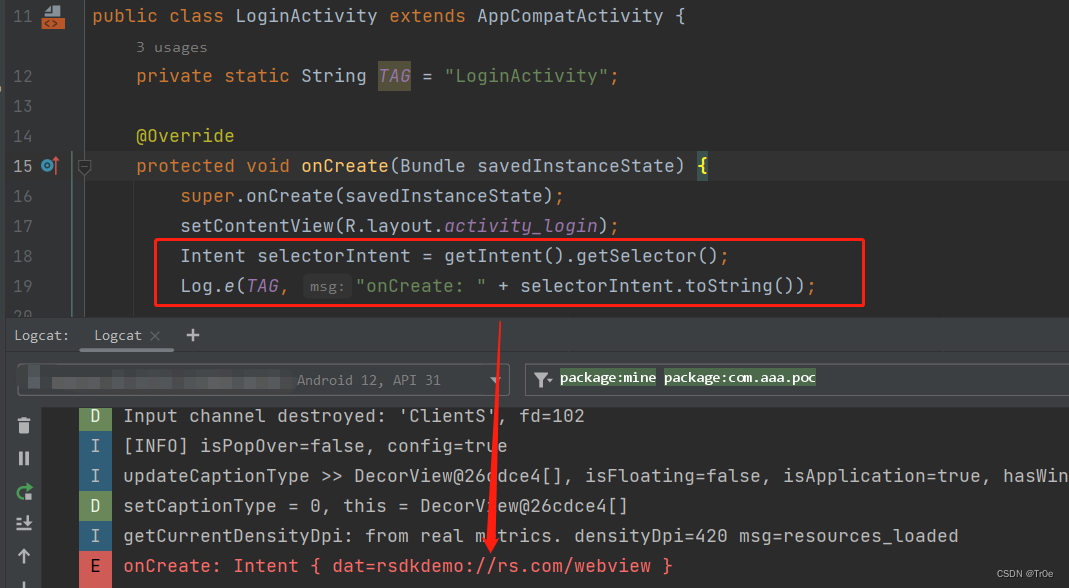Click 'getSelector()' call on line 18
The image size is (1069, 588).
647,256
